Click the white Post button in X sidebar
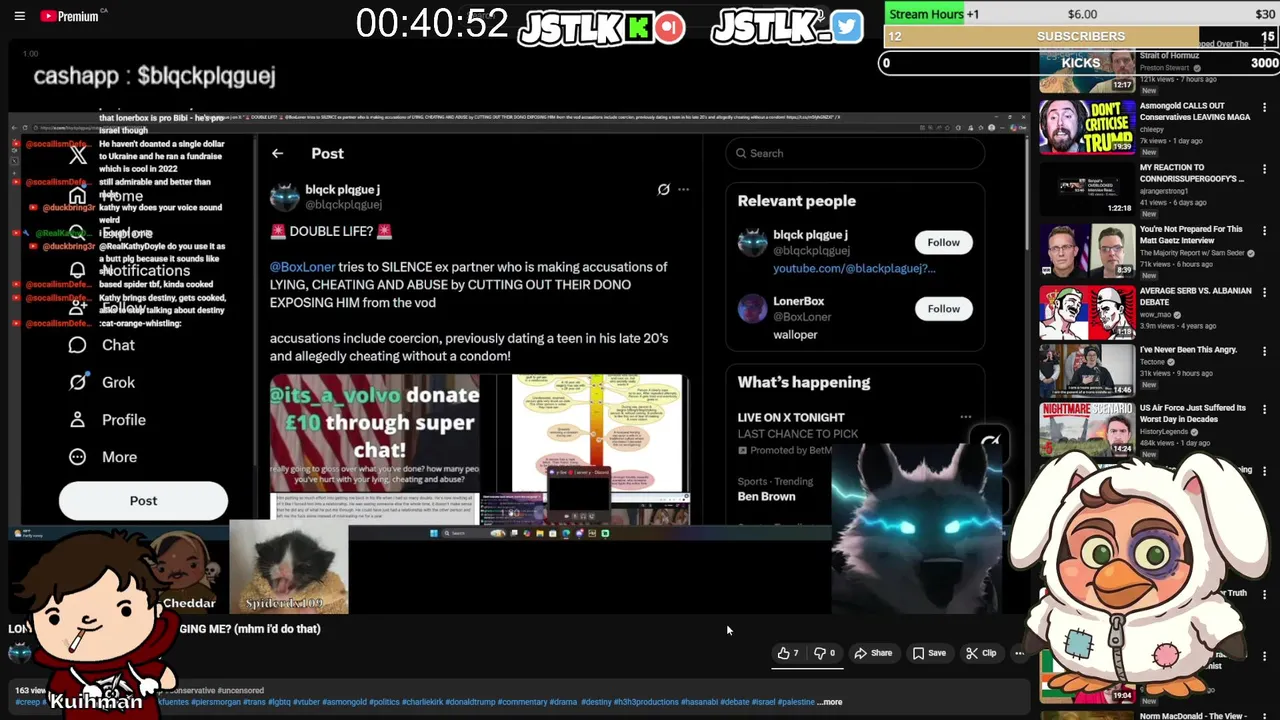The image size is (1280, 720). coord(143,501)
